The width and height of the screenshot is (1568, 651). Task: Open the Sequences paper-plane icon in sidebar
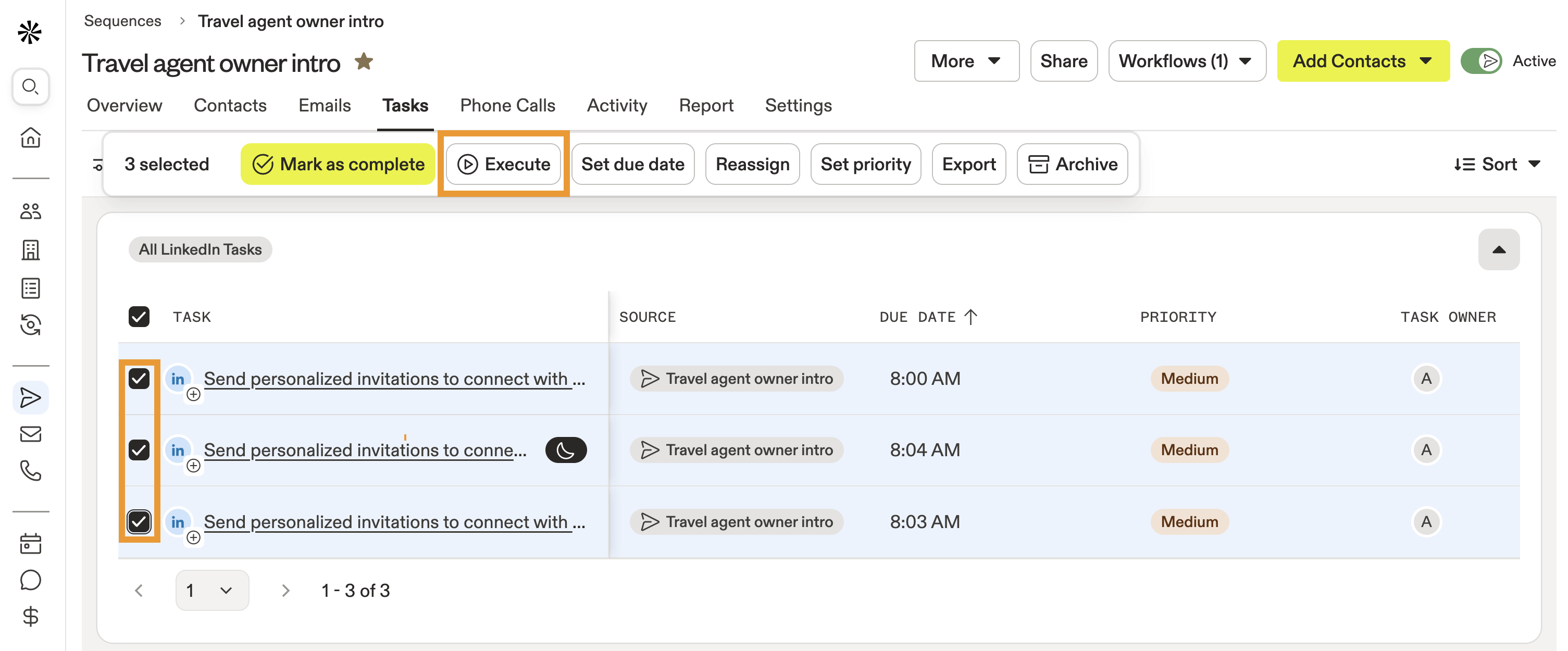click(x=30, y=397)
